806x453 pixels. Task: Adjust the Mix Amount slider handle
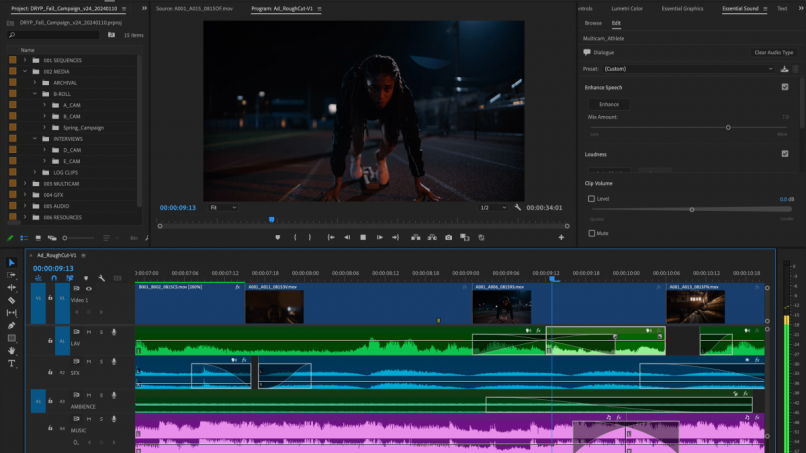point(728,128)
